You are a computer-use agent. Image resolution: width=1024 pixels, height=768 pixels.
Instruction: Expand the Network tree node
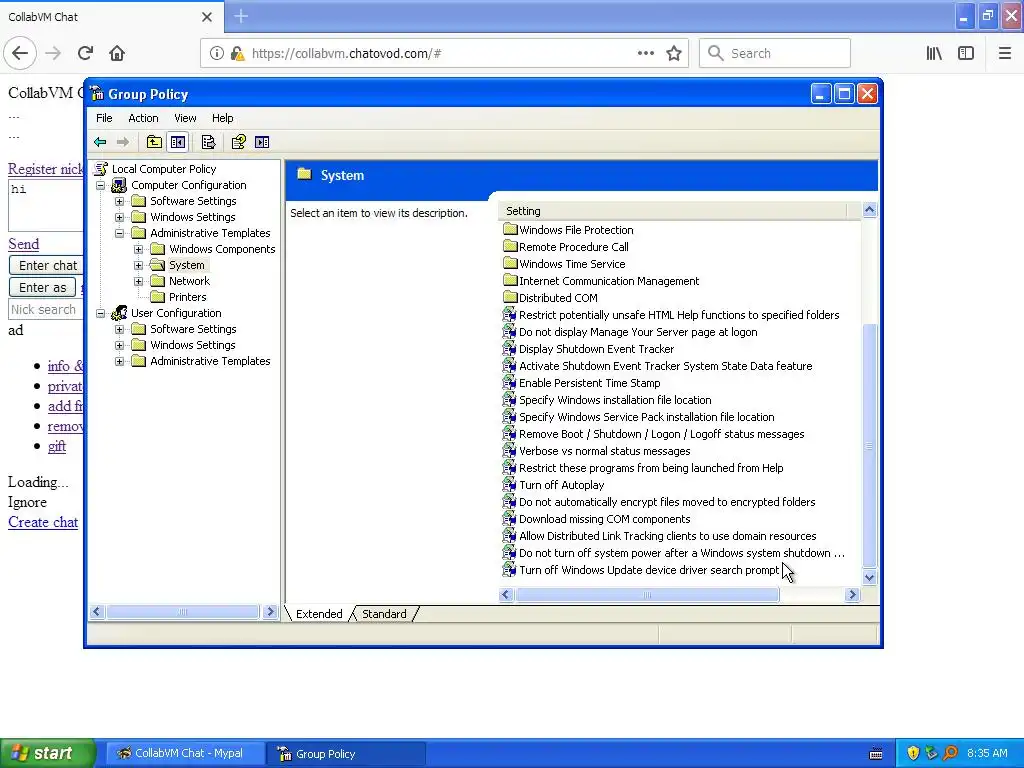[138, 281]
